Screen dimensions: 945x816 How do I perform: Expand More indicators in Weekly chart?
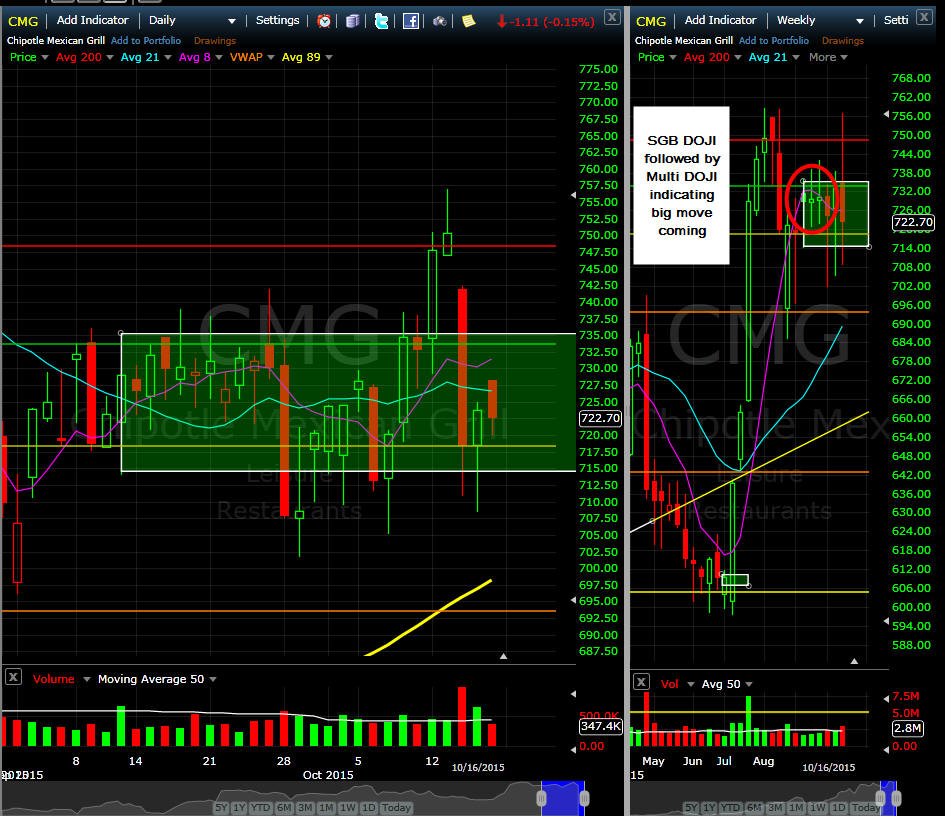844,57
